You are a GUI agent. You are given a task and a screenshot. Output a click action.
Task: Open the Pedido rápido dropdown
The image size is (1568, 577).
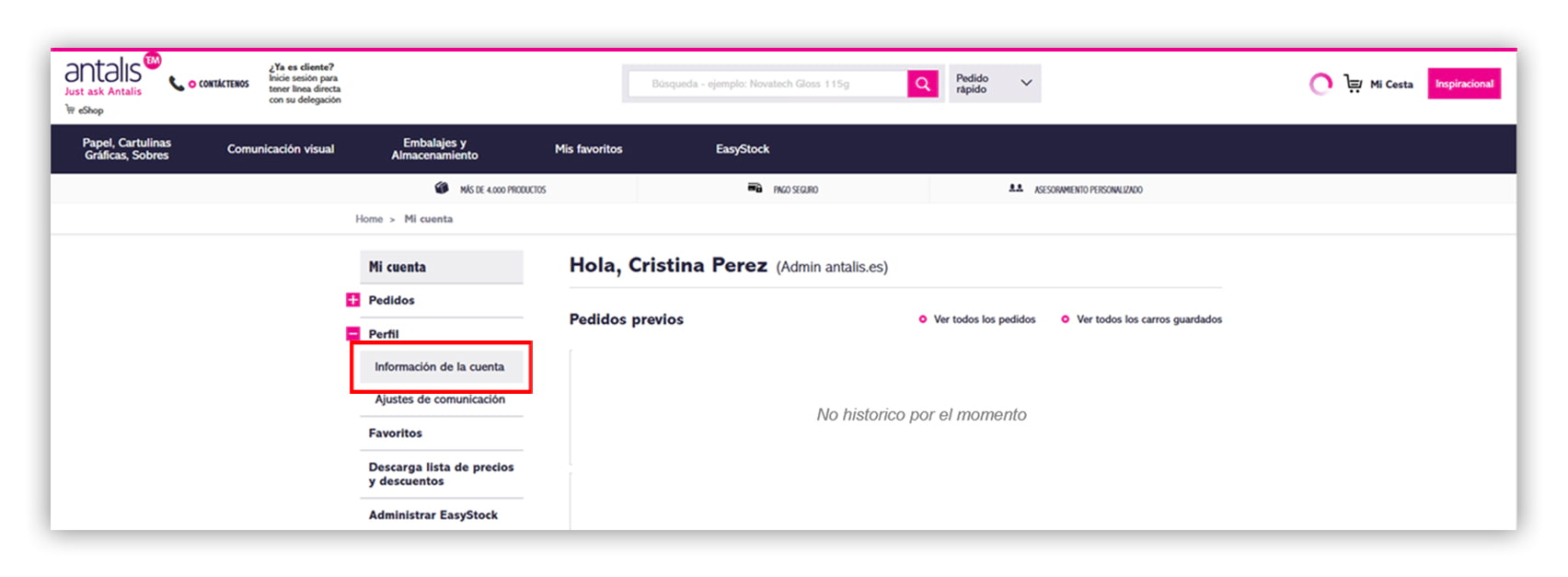tap(994, 84)
